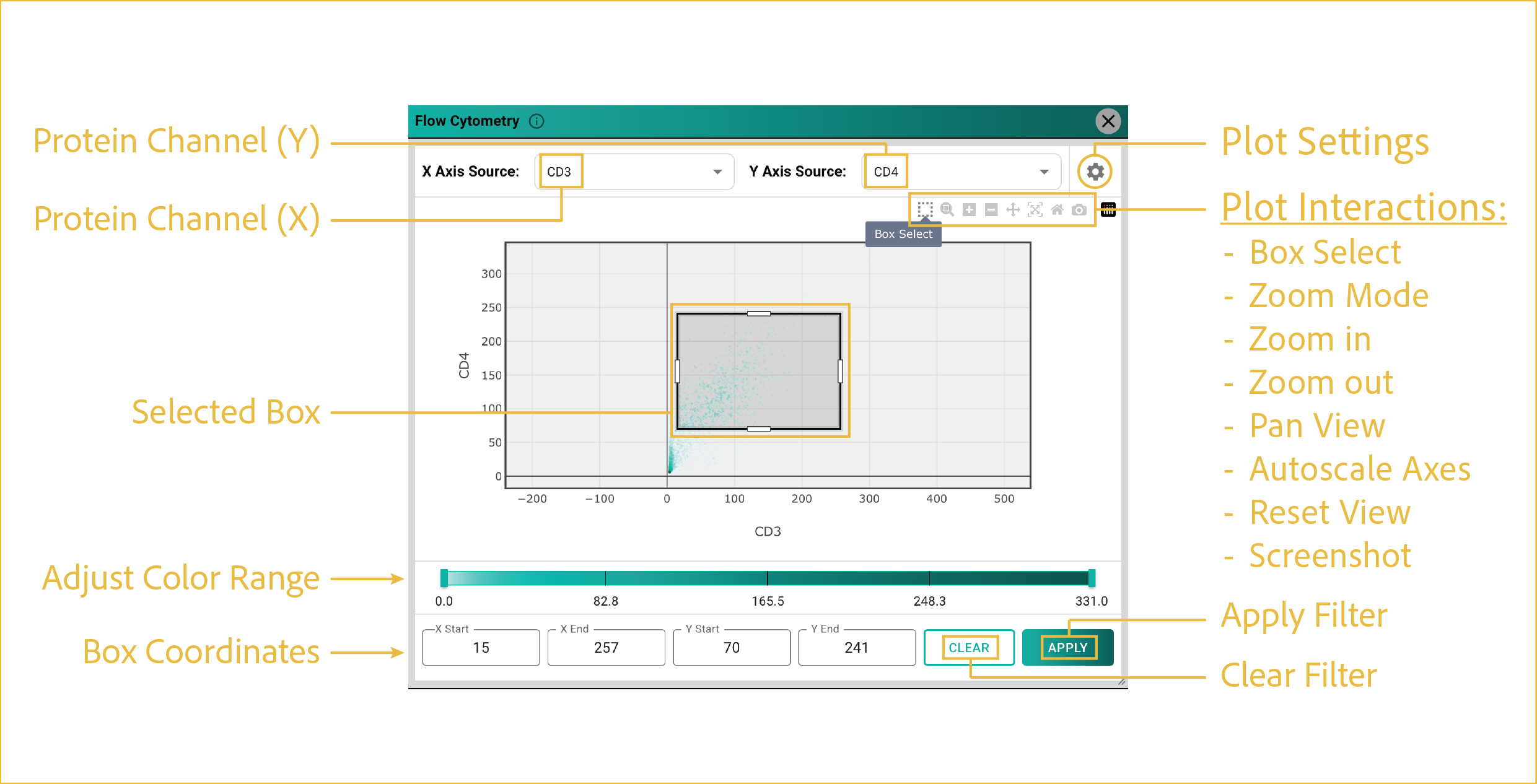
Task: Autoscale the plot axes
Action: [1035, 210]
